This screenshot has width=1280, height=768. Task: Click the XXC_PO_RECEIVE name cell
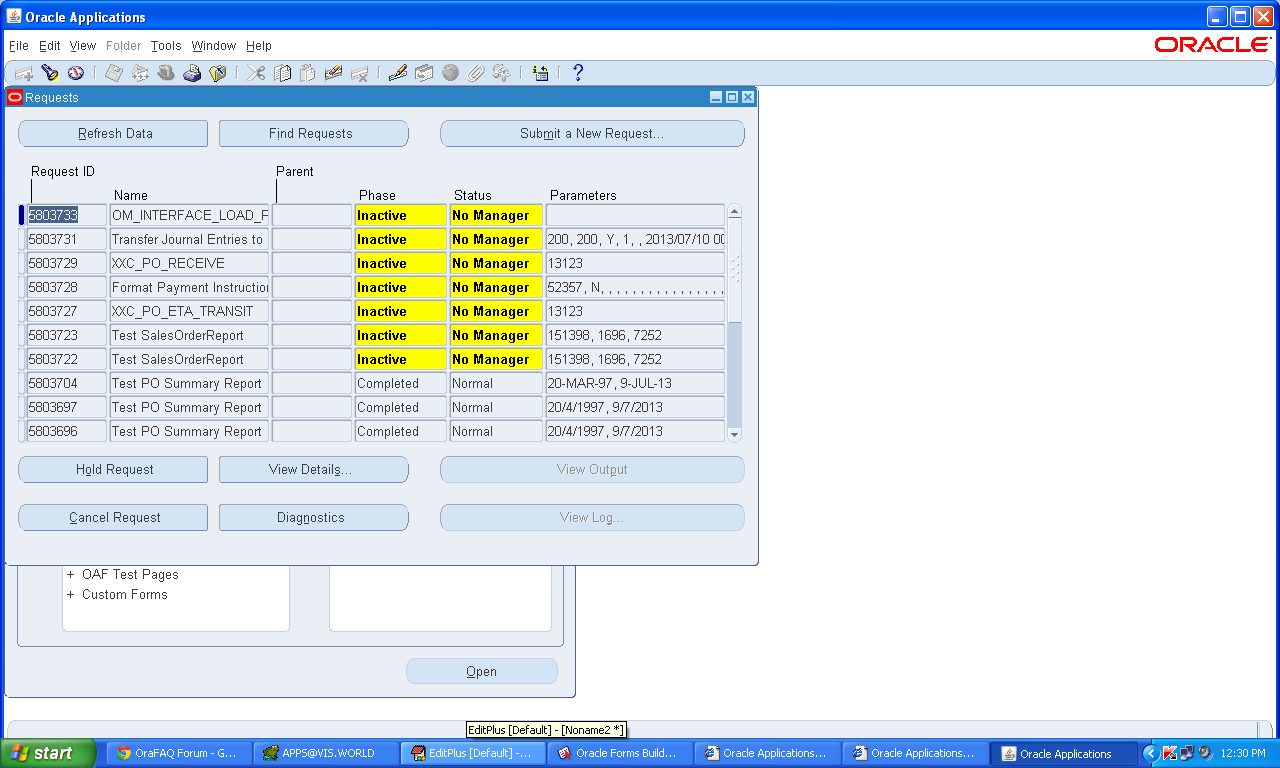pos(189,263)
